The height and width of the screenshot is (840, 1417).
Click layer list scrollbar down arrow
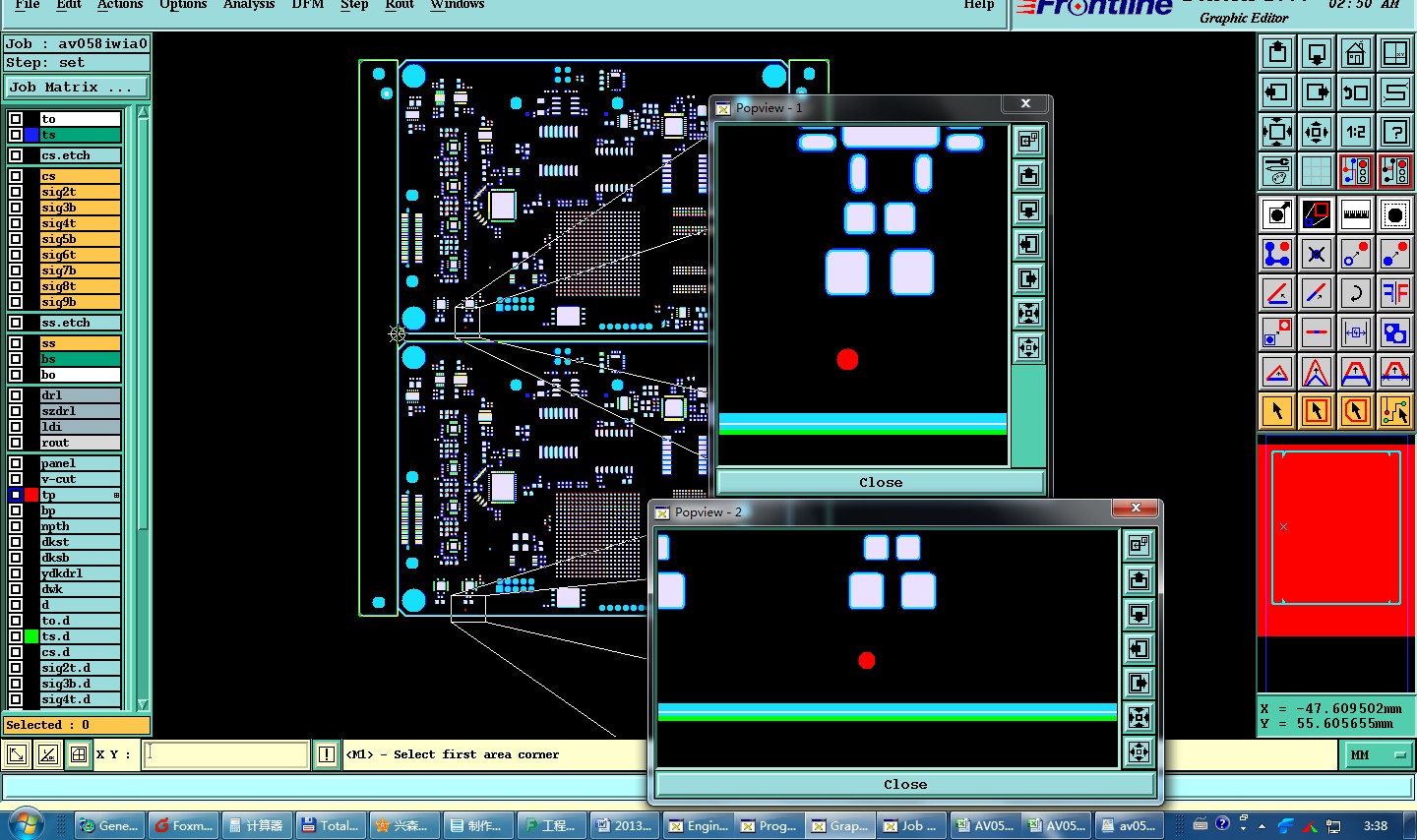click(x=143, y=704)
